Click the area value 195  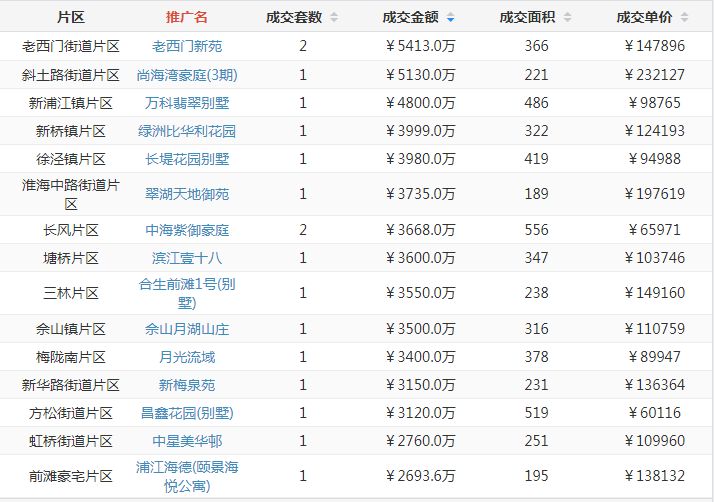(536, 476)
